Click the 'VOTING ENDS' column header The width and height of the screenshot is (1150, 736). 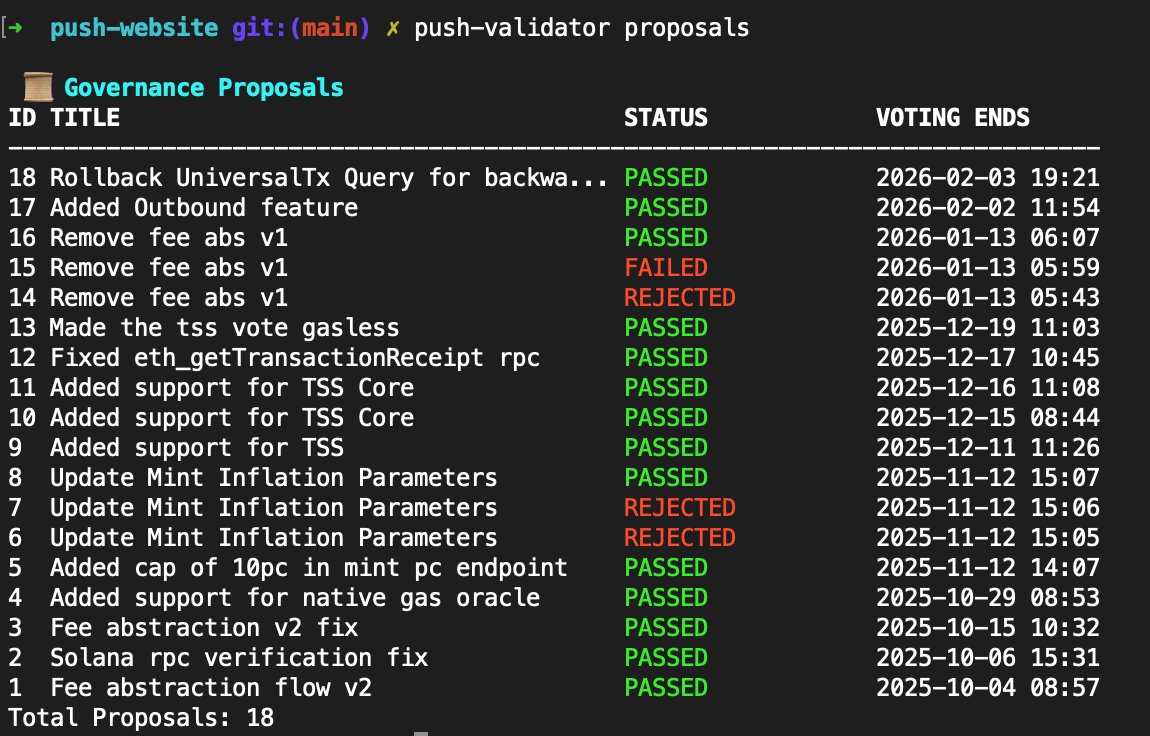pyautogui.click(x=953, y=117)
